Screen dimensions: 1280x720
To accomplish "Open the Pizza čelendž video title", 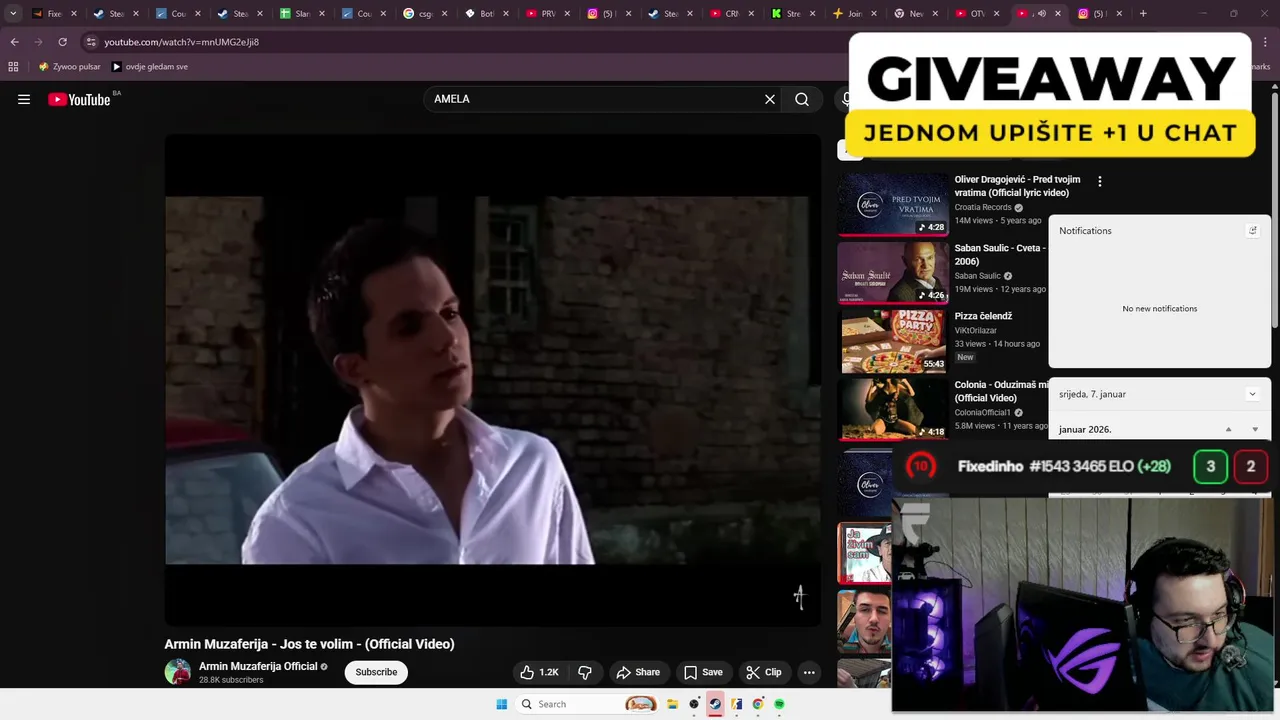I will (983, 316).
